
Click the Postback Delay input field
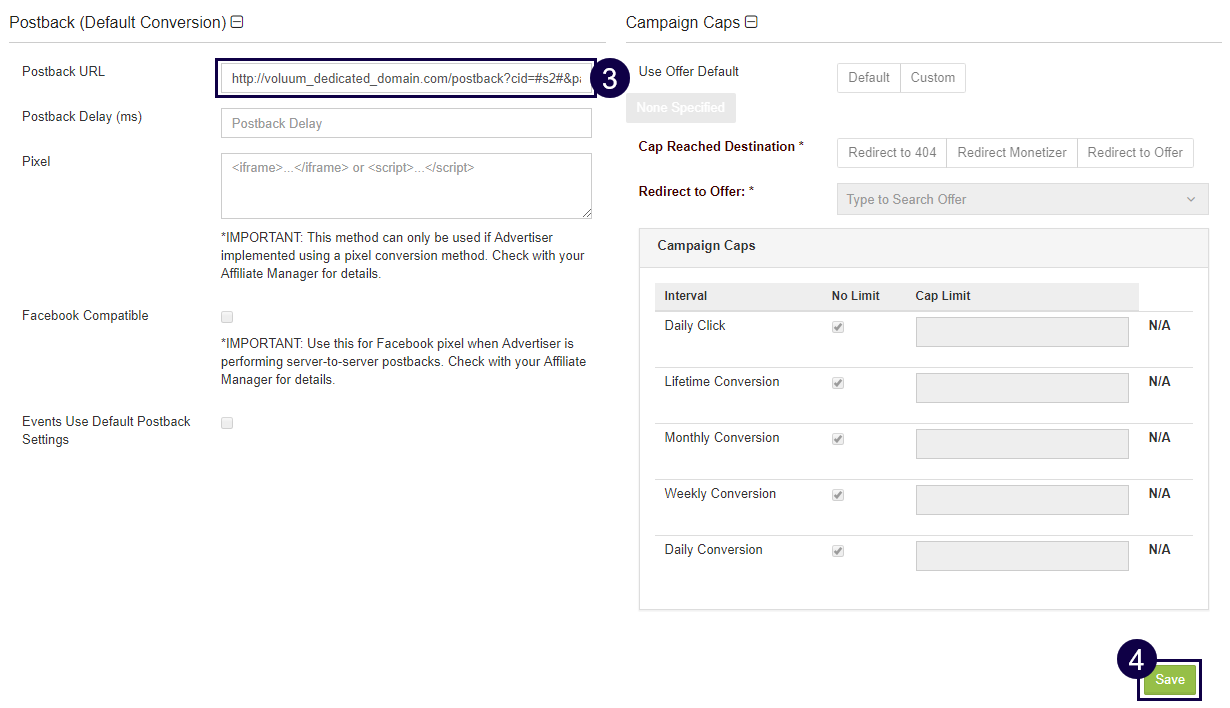click(x=405, y=123)
